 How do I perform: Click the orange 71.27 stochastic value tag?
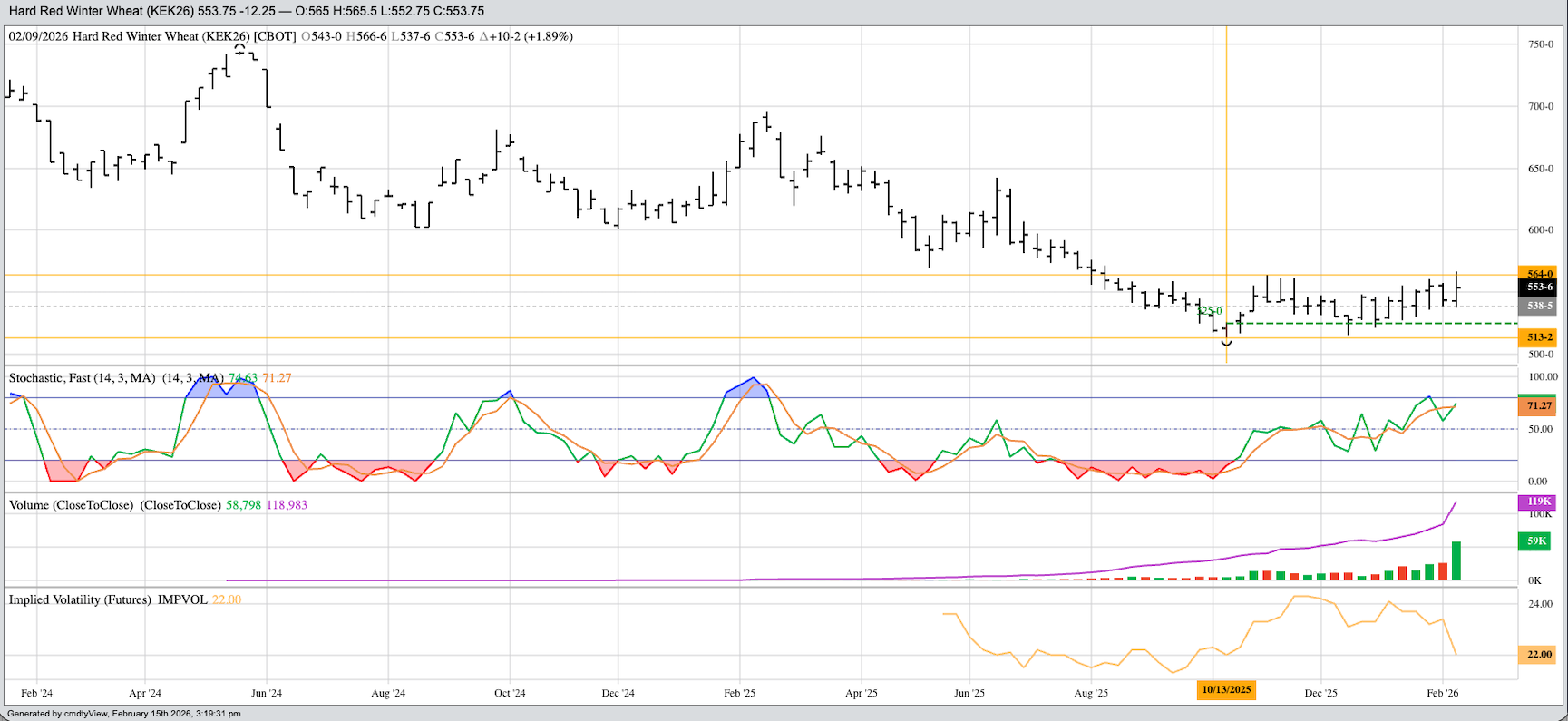tap(1539, 406)
